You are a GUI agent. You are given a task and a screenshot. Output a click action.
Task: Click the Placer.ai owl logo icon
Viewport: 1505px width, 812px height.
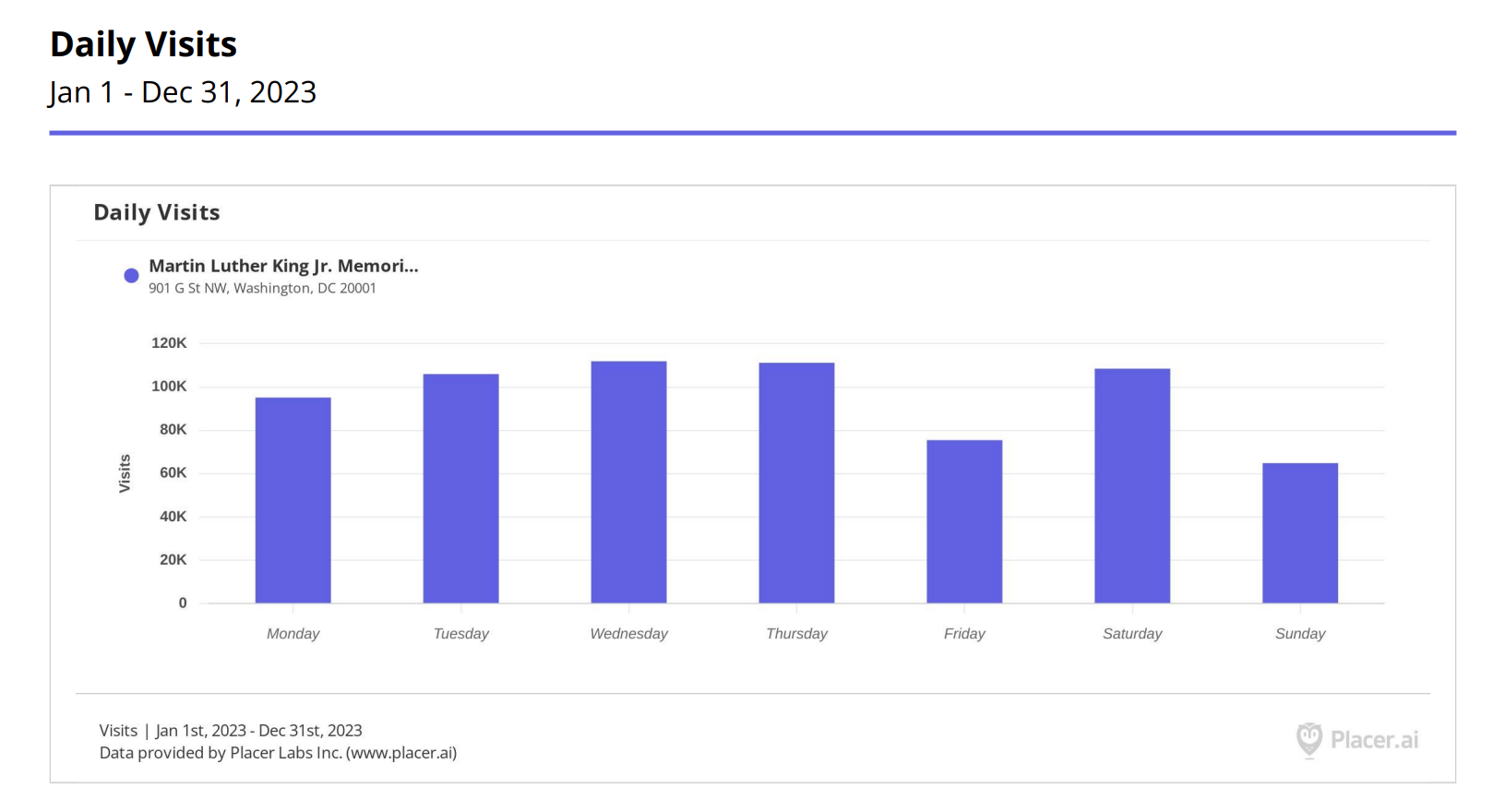coord(1308,739)
